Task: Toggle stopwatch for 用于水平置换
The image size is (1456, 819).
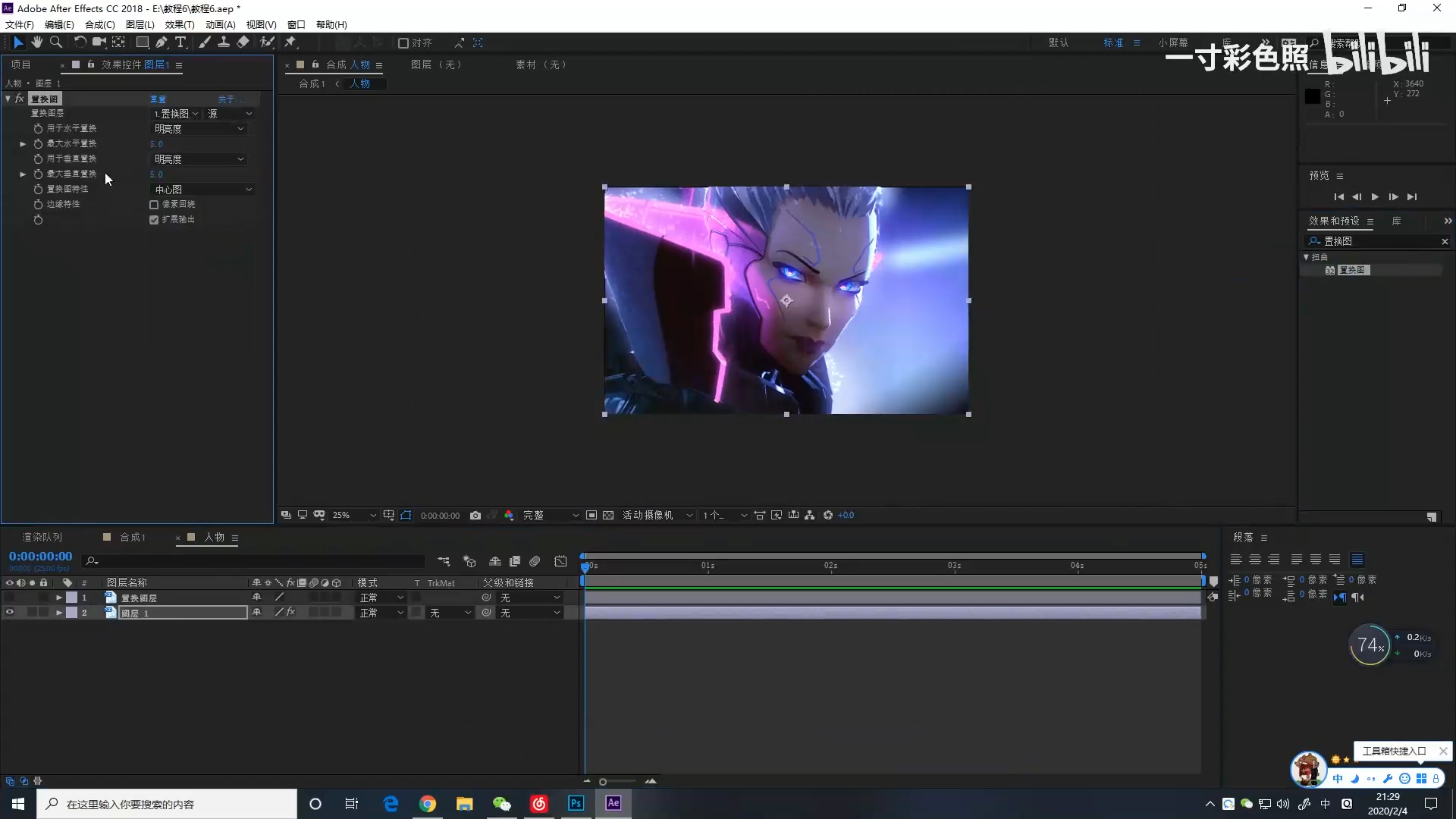Action: tap(38, 129)
